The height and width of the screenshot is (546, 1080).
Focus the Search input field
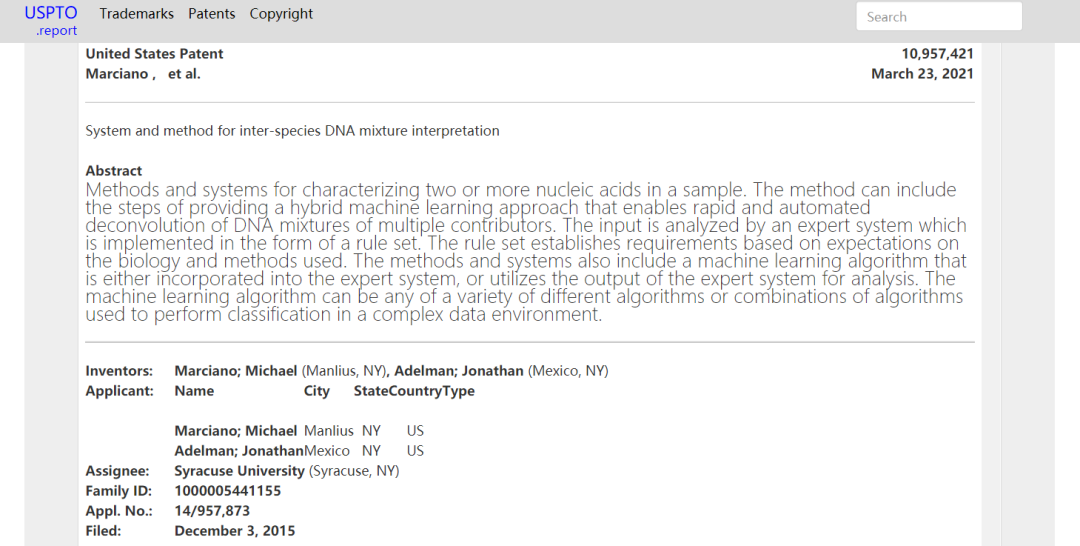click(x=938, y=16)
